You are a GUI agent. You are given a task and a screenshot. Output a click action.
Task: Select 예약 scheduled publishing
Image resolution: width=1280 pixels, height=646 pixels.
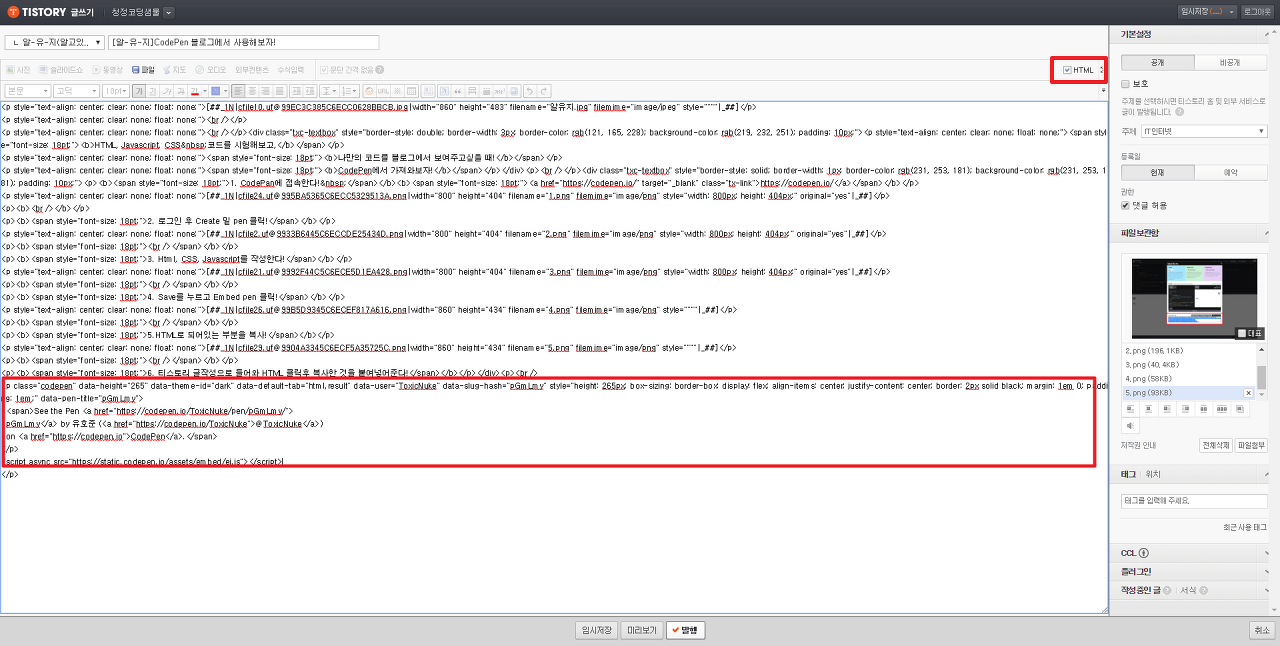(1231, 172)
